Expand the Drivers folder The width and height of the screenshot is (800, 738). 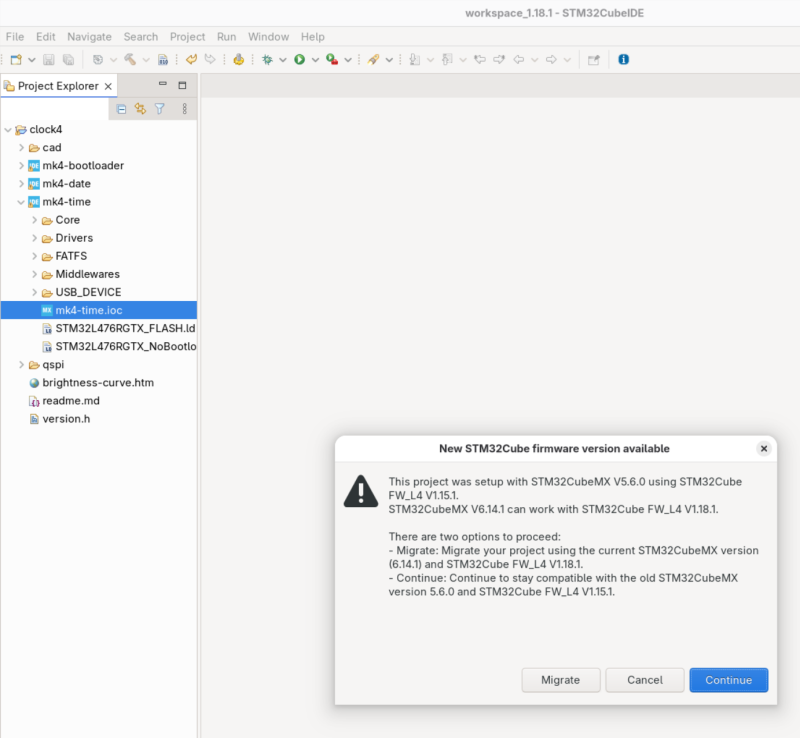(34, 238)
